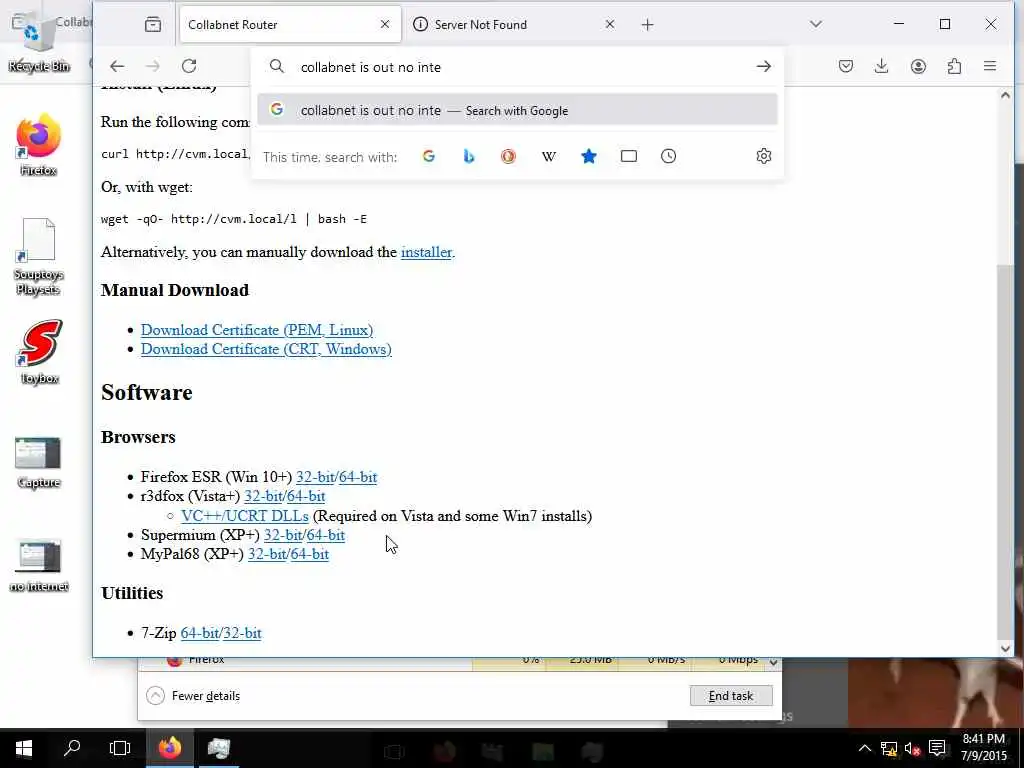The image size is (1024, 768).
Task: Open the Firefox account icon
Action: pyautogui.click(x=918, y=66)
